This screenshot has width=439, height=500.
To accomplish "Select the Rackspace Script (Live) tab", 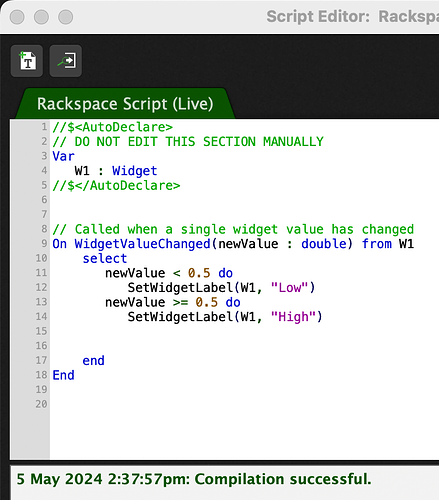I will 125,104.
